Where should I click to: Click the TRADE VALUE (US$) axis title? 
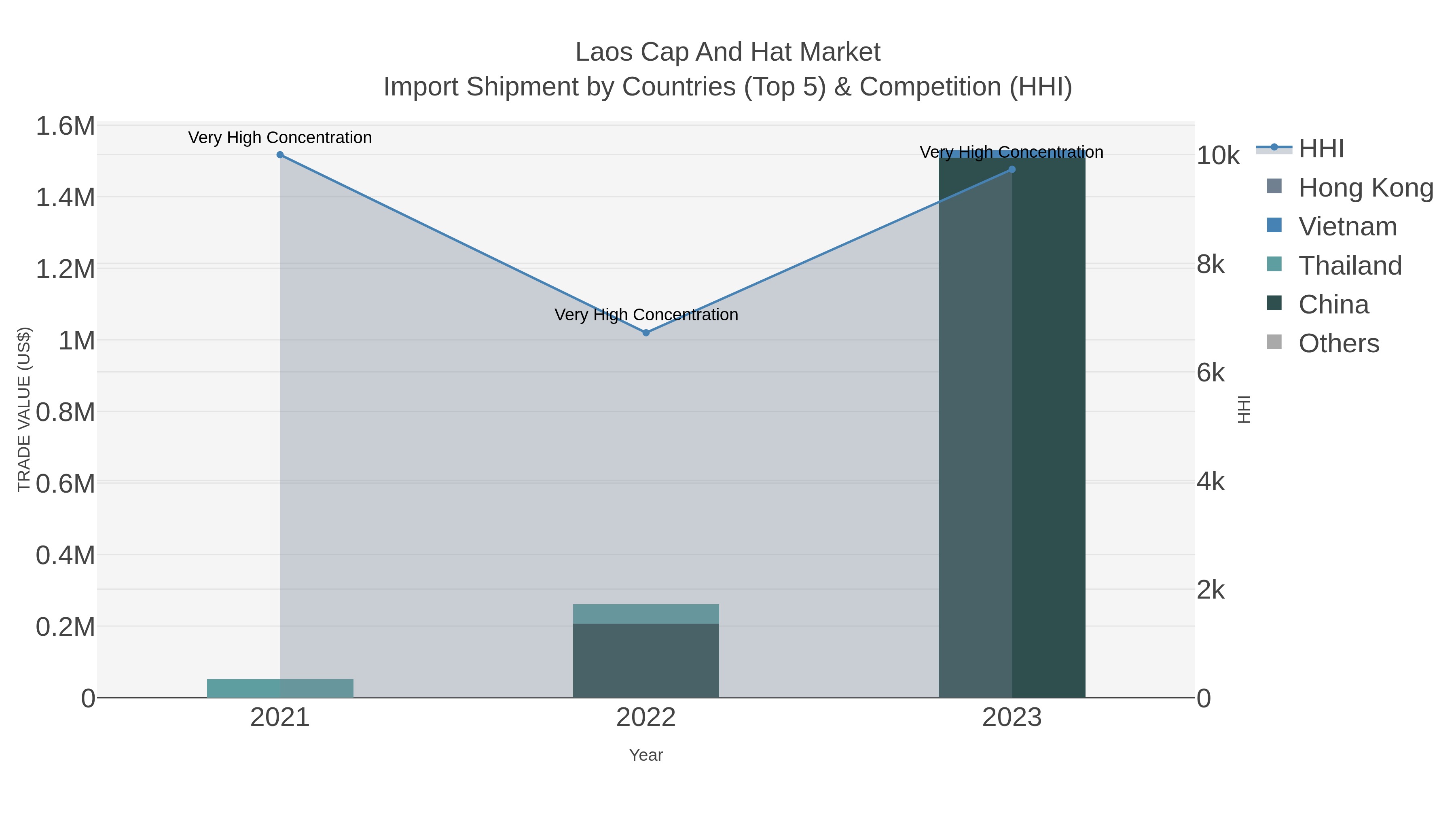(x=24, y=410)
